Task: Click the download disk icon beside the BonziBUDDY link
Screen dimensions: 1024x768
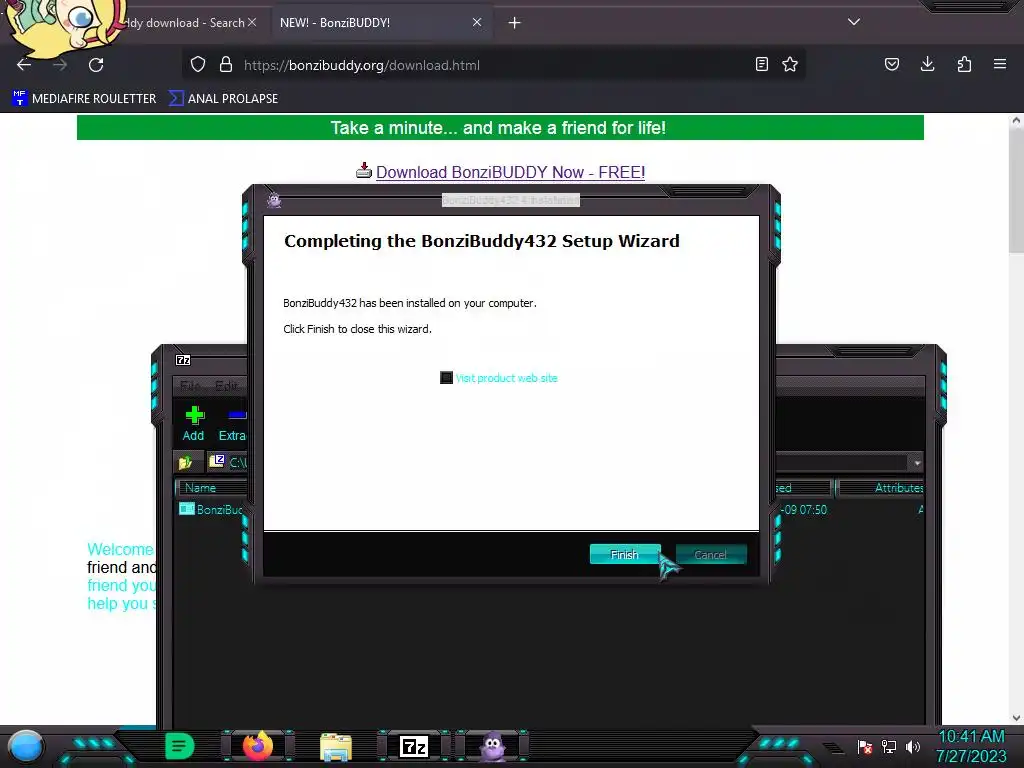Action: 364,171
